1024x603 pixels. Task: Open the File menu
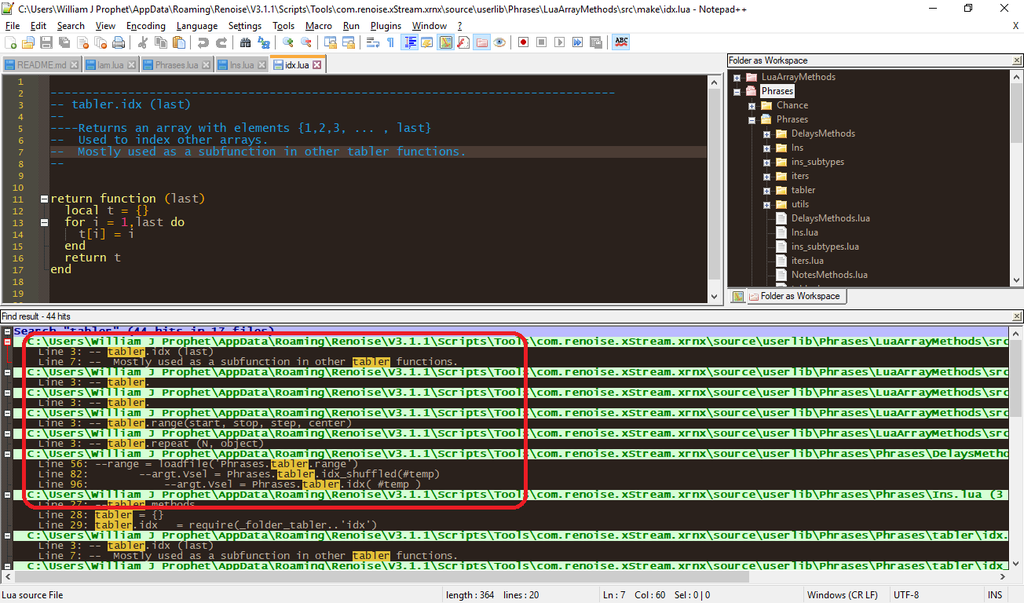(12, 26)
